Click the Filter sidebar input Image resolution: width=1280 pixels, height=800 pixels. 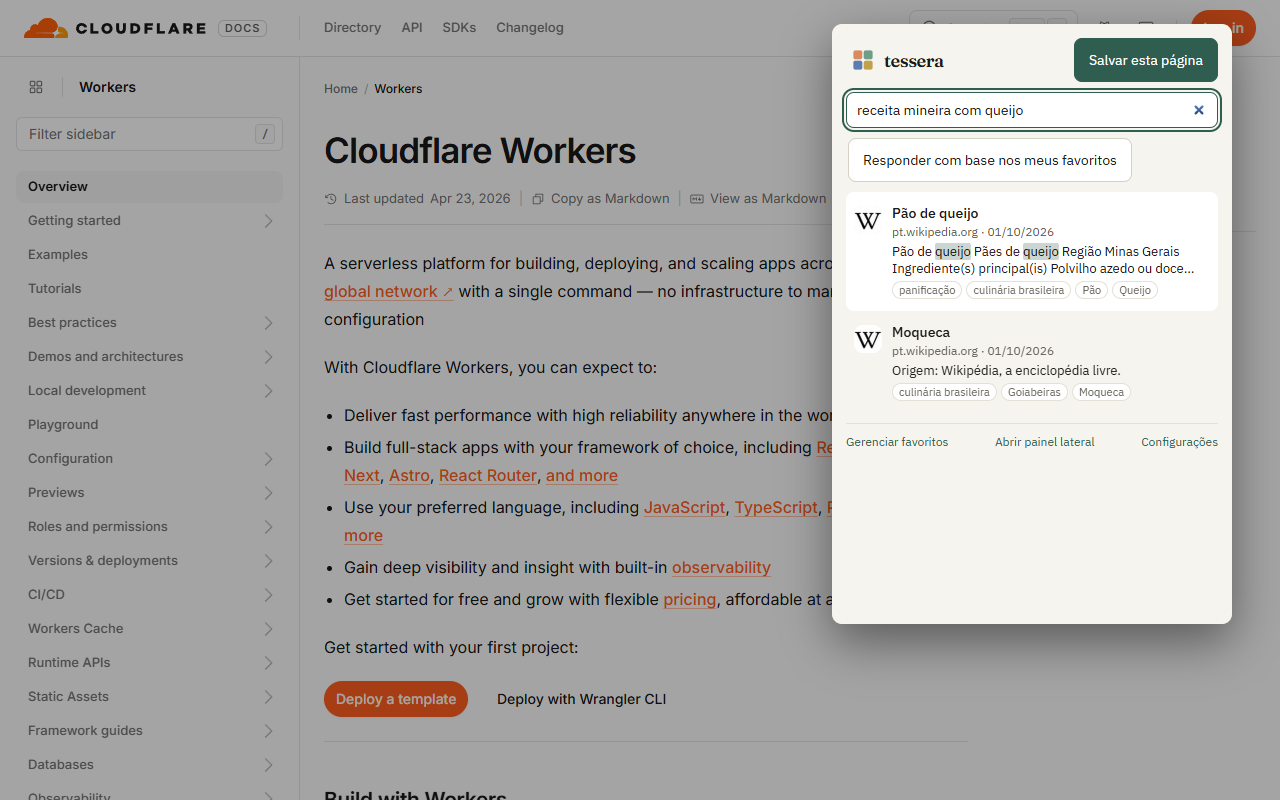coord(149,134)
